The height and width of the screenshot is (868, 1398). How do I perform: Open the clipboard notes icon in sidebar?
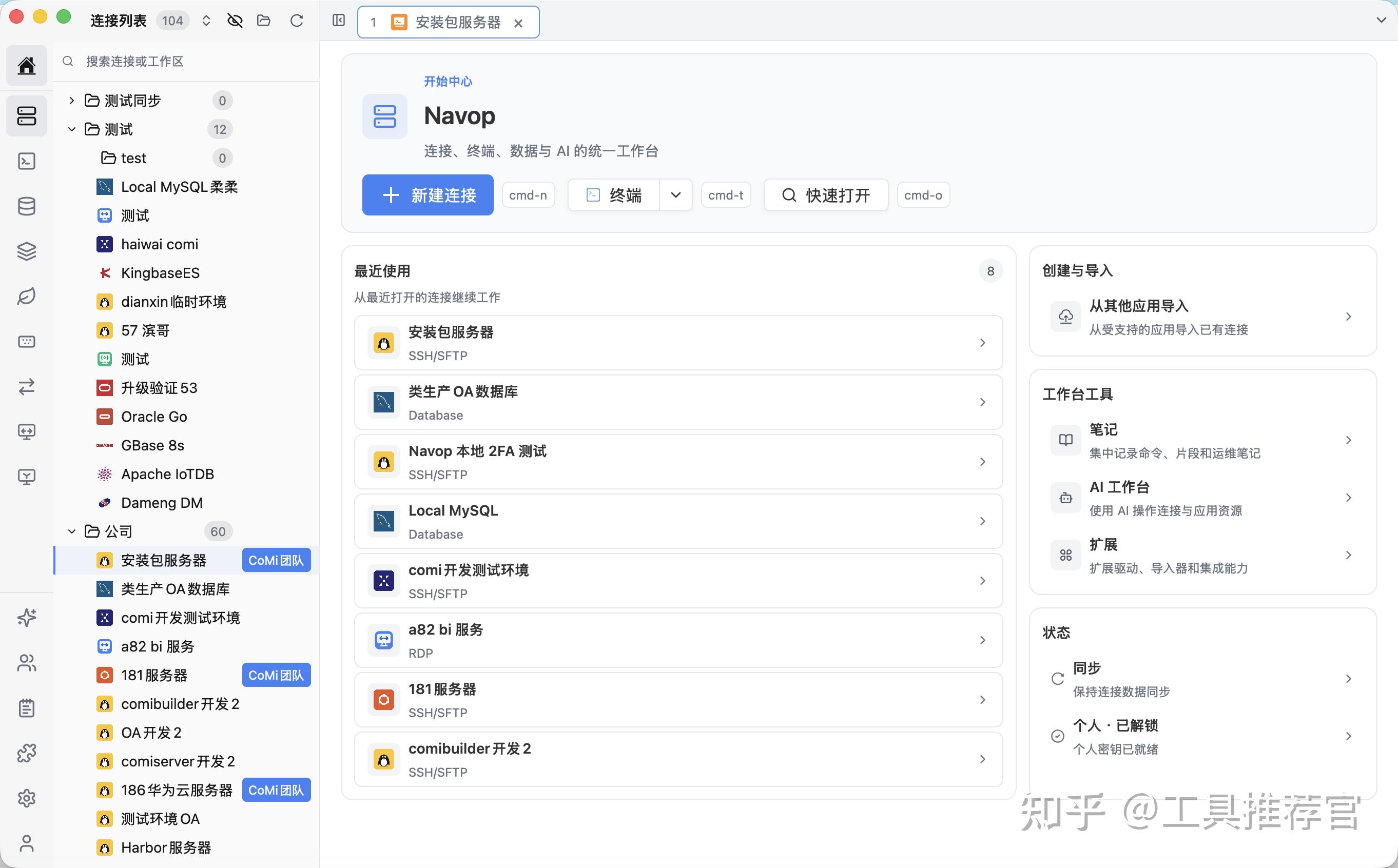[26, 708]
